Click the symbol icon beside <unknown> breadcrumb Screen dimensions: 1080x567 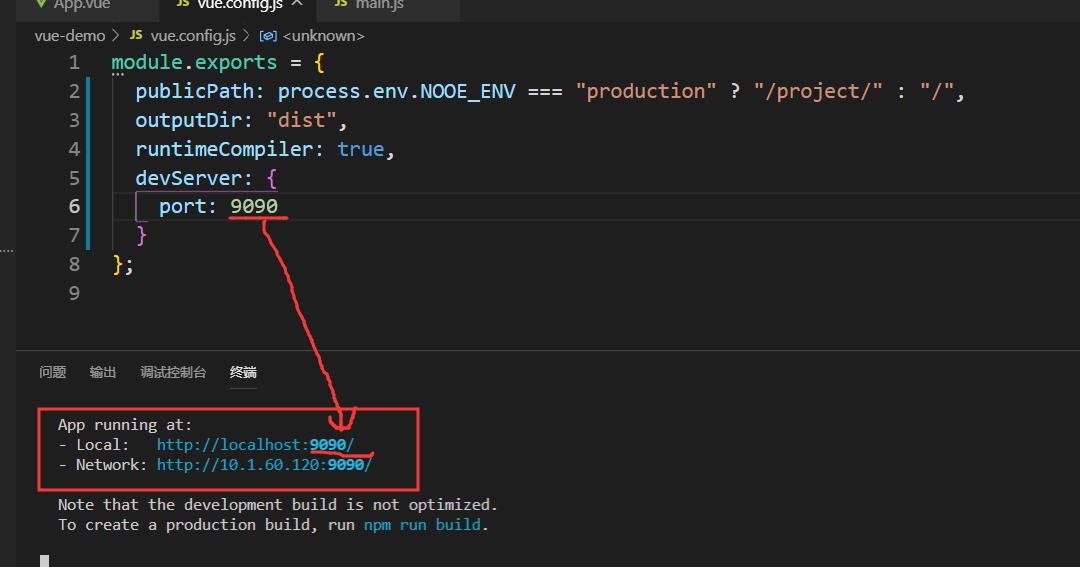[269, 36]
